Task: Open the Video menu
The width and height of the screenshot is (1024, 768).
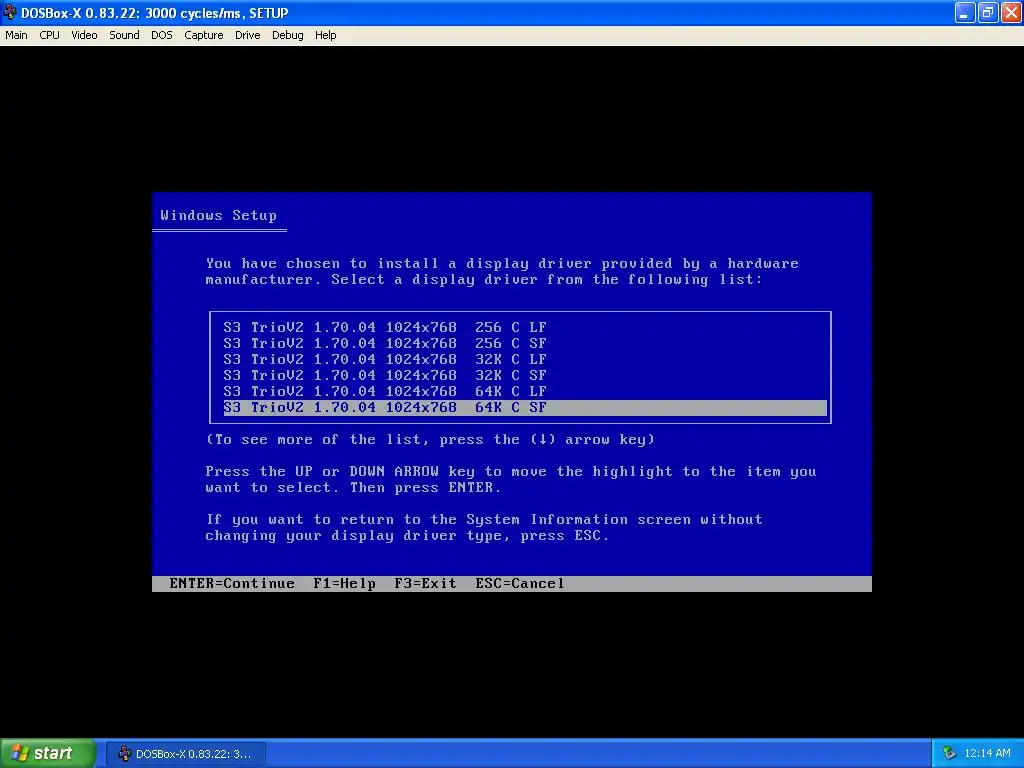Action: pos(84,35)
